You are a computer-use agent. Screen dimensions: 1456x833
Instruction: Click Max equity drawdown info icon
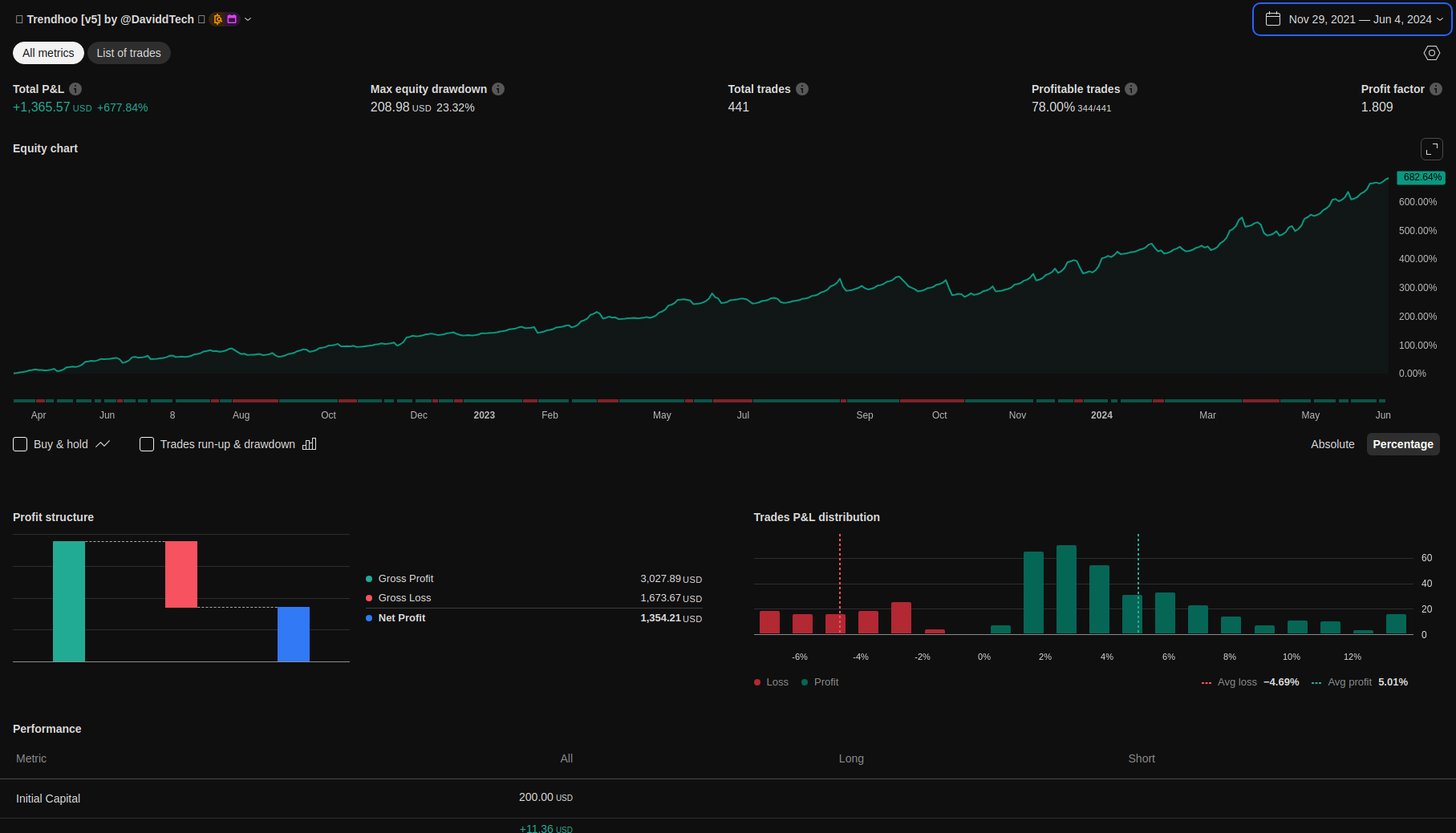[498, 89]
